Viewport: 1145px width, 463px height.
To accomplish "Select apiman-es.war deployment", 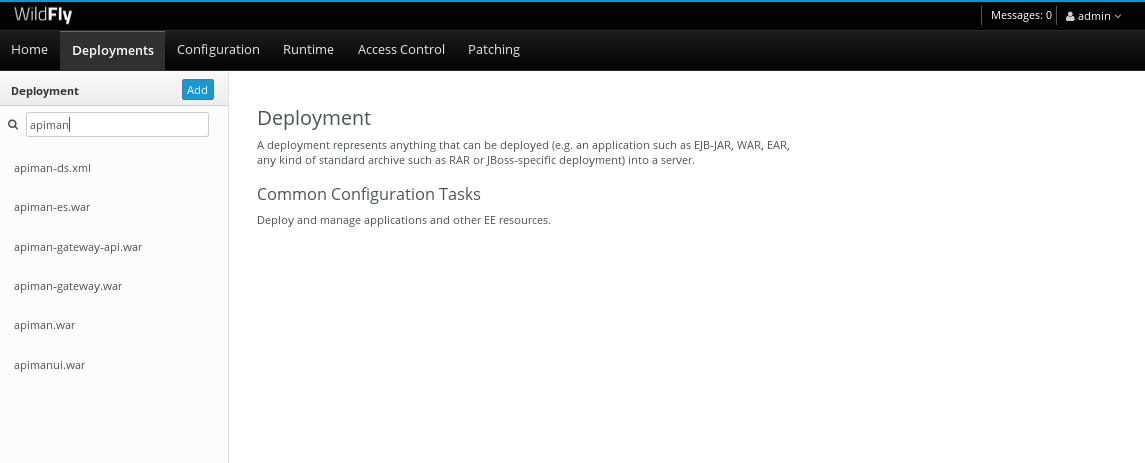I will coord(114,207).
